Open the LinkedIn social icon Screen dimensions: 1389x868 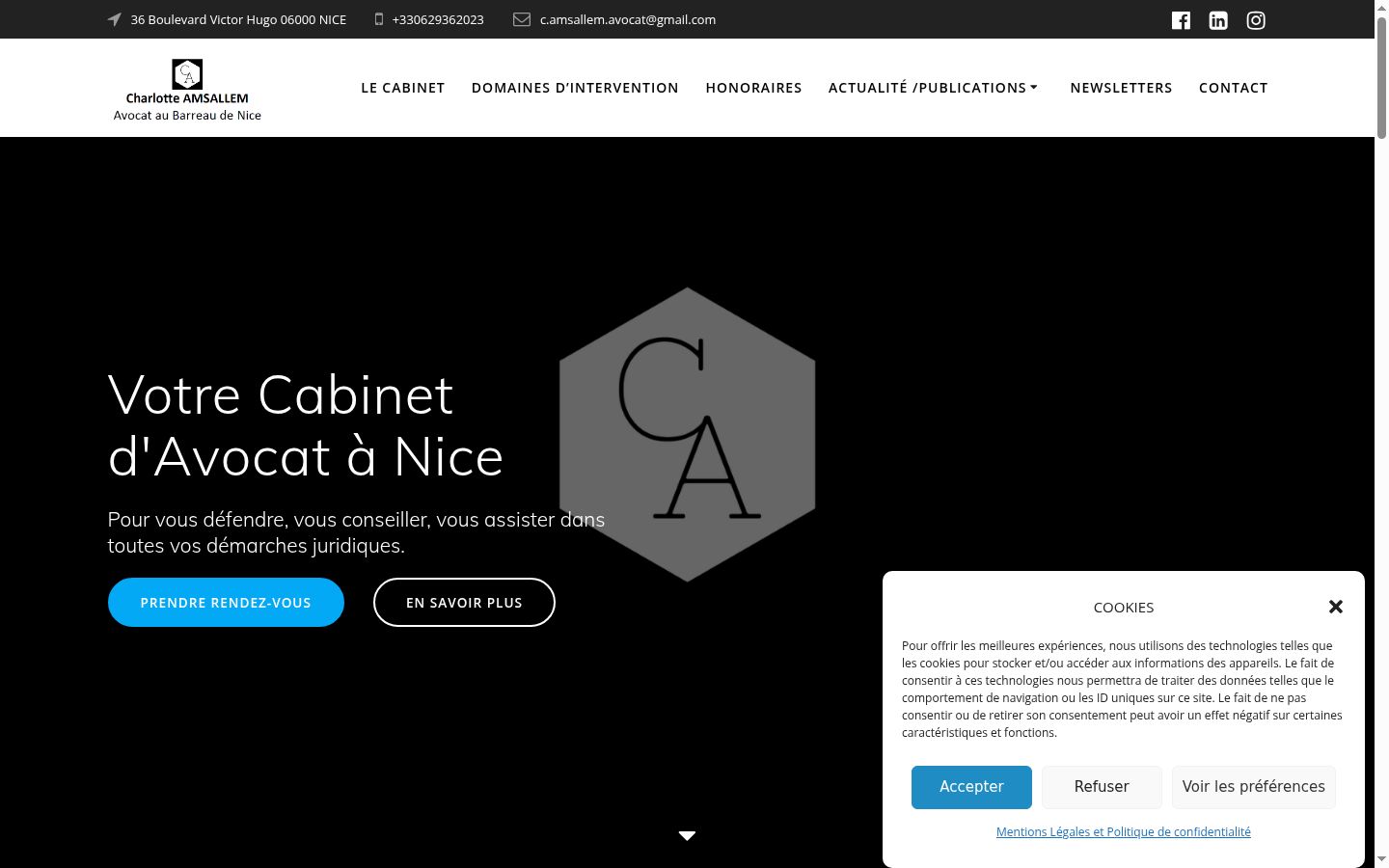[1218, 20]
